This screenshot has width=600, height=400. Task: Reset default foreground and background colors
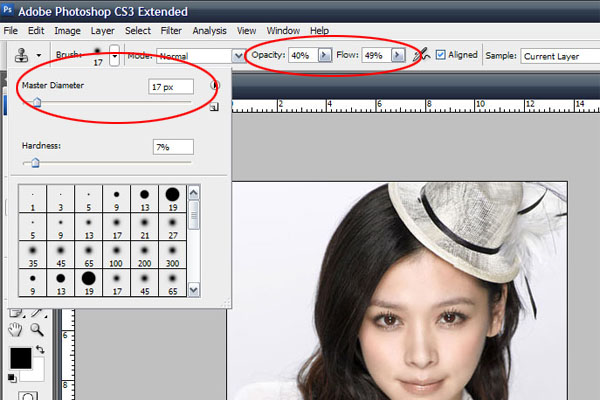click(x=12, y=378)
